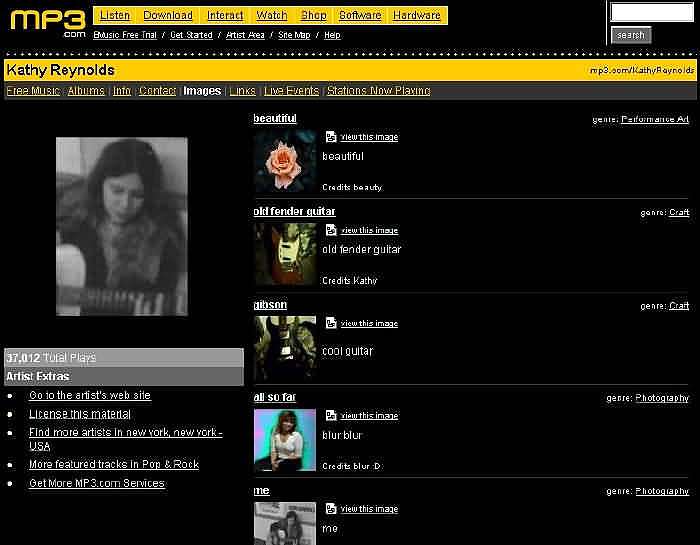Follow the Music Free Trial link
Viewport: 700px width, 545px height.
(x=125, y=35)
